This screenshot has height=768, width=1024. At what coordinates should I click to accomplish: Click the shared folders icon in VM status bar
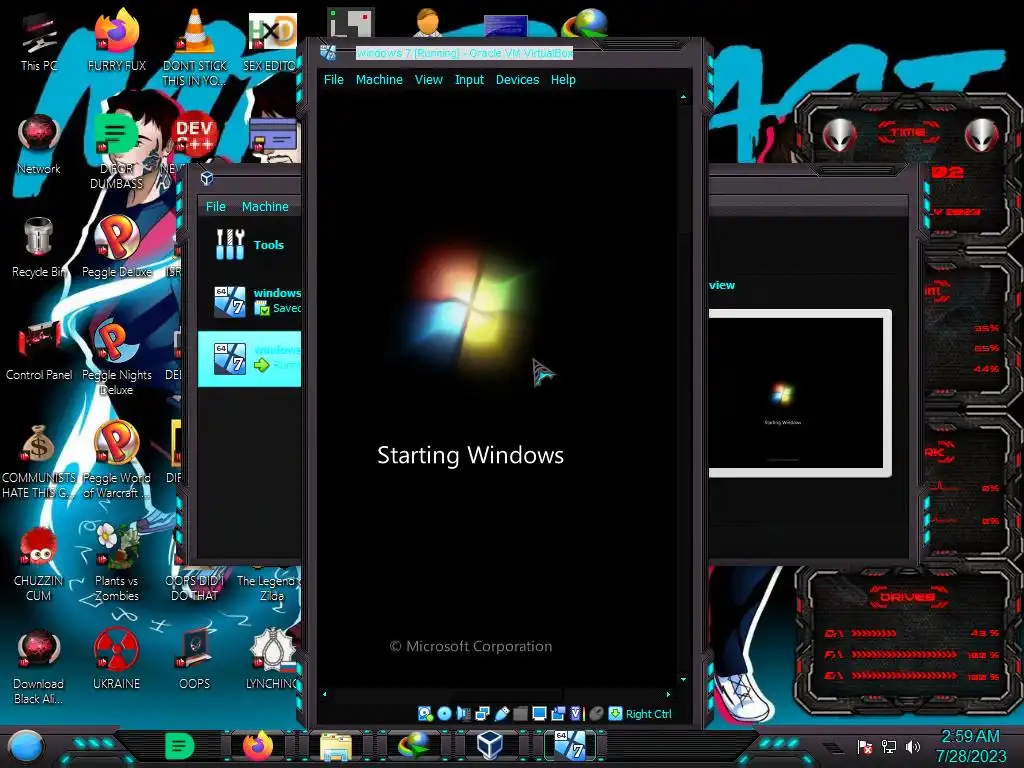[520, 714]
